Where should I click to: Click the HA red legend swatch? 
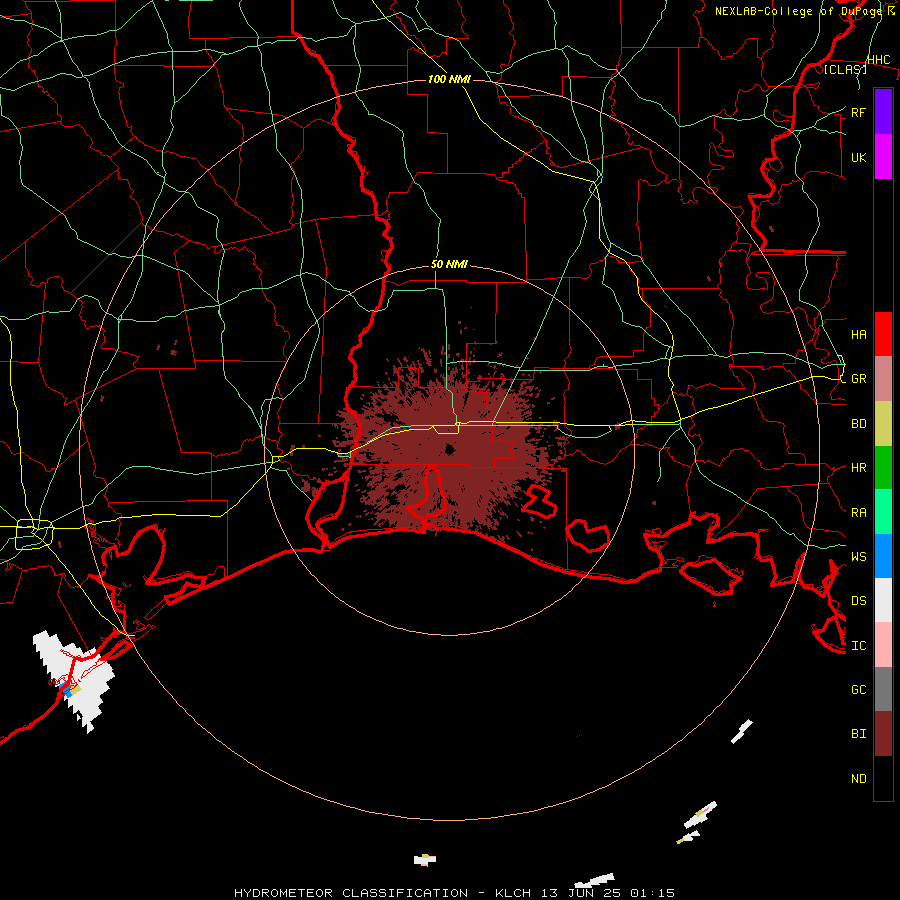tap(883, 334)
